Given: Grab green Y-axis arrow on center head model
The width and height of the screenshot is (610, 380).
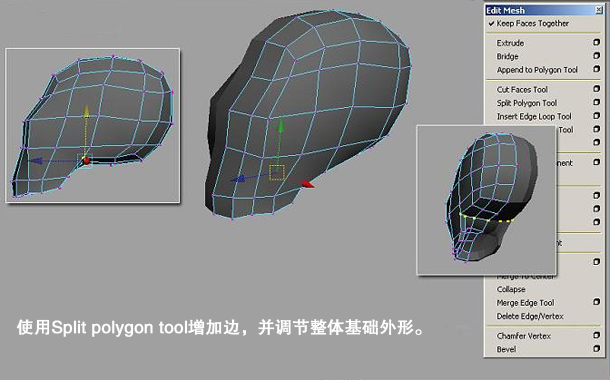Looking at the screenshot, I should [280, 126].
